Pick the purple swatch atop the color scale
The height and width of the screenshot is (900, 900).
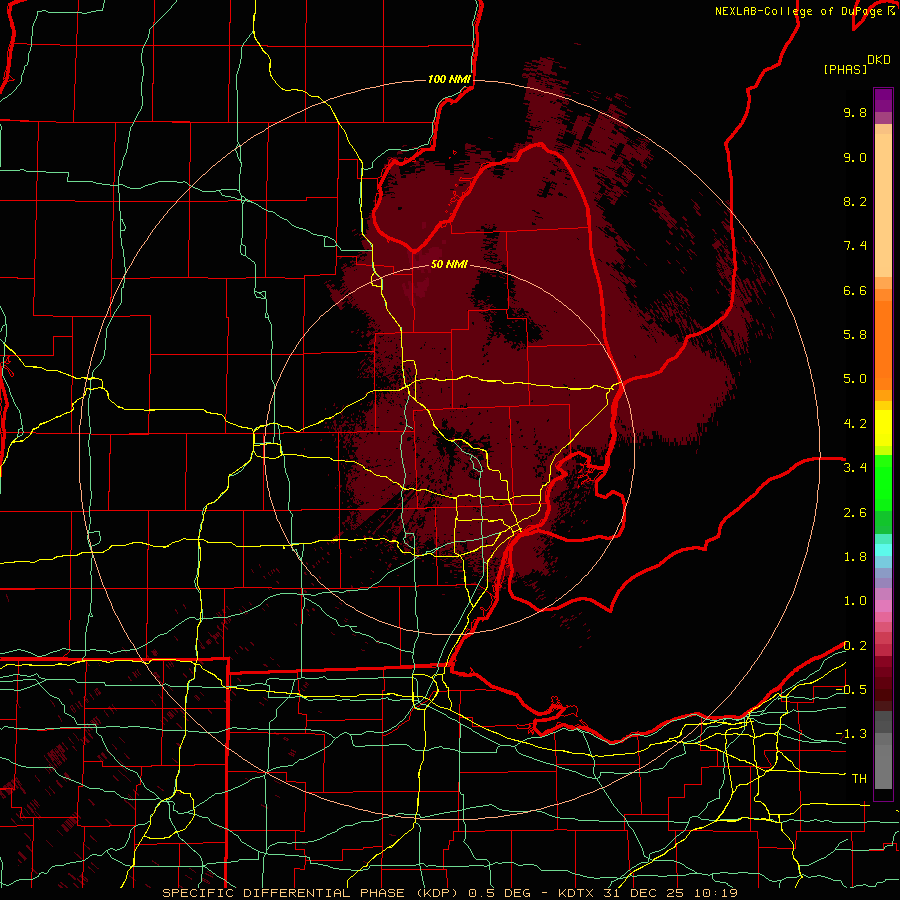(x=883, y=100)
